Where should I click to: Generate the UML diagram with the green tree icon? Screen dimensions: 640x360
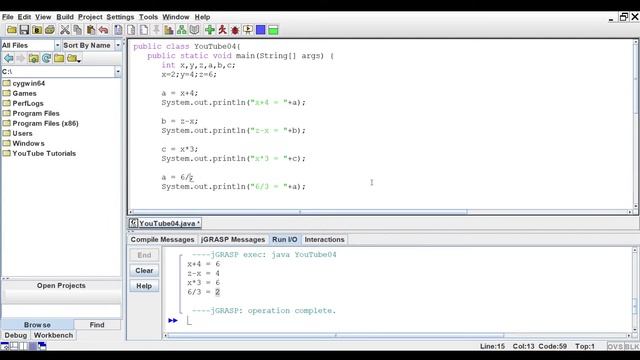tap(182, 30)
